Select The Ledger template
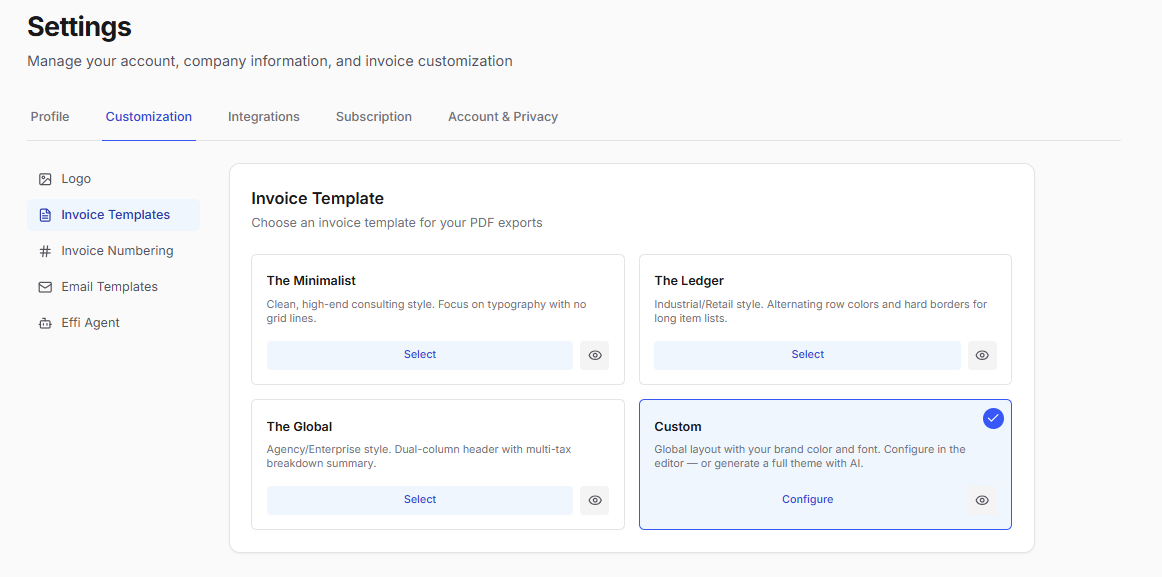The image size is (1162, 577). pyautogui.click(x=807, y=356)
